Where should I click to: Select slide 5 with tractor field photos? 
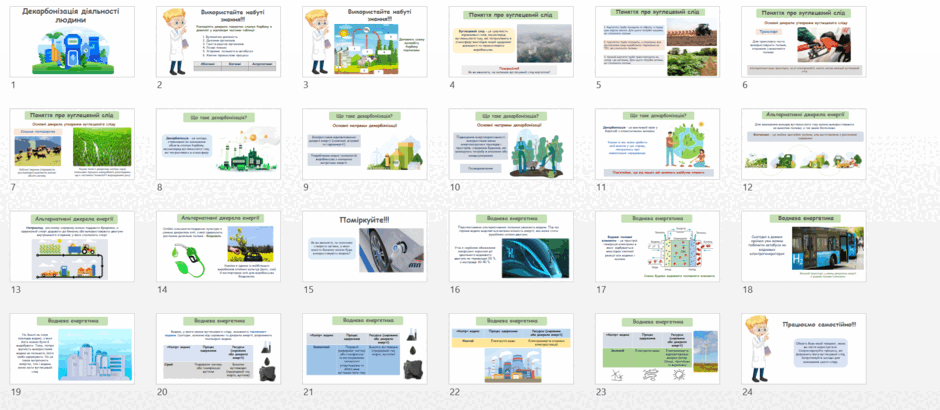[657, 41]
